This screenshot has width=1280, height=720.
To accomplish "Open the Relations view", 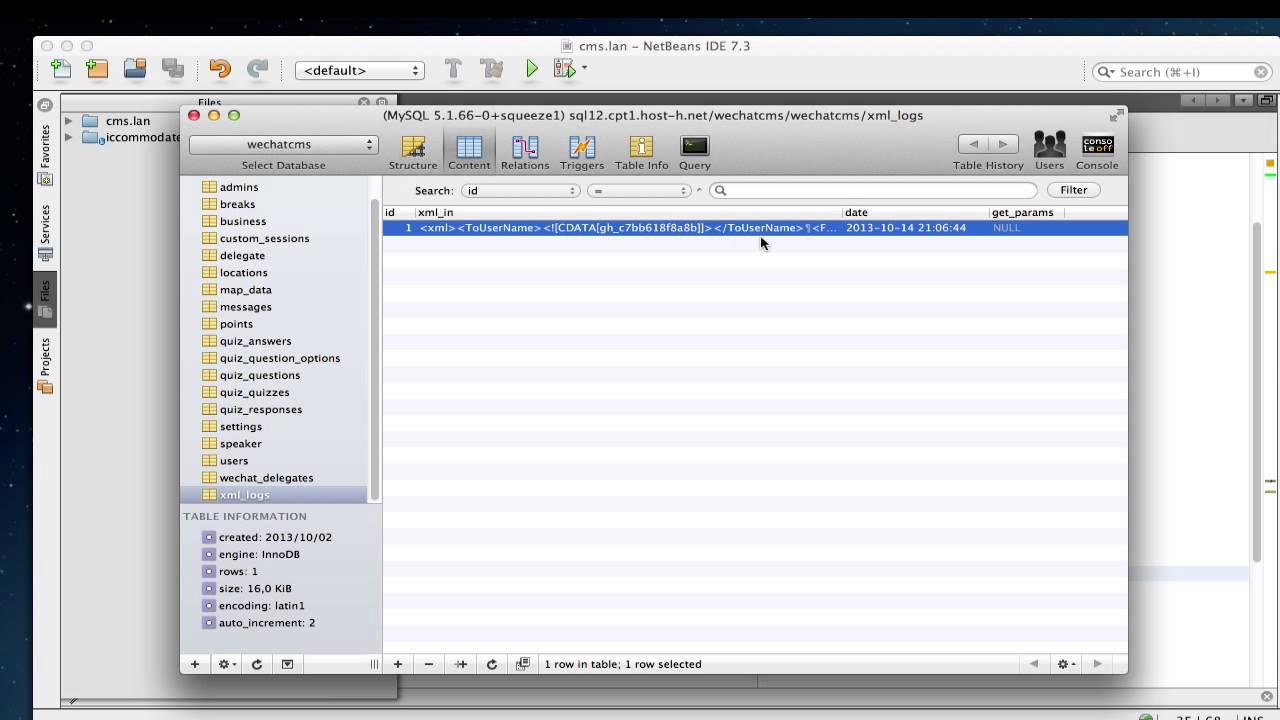I will click(x=525, y=152).
